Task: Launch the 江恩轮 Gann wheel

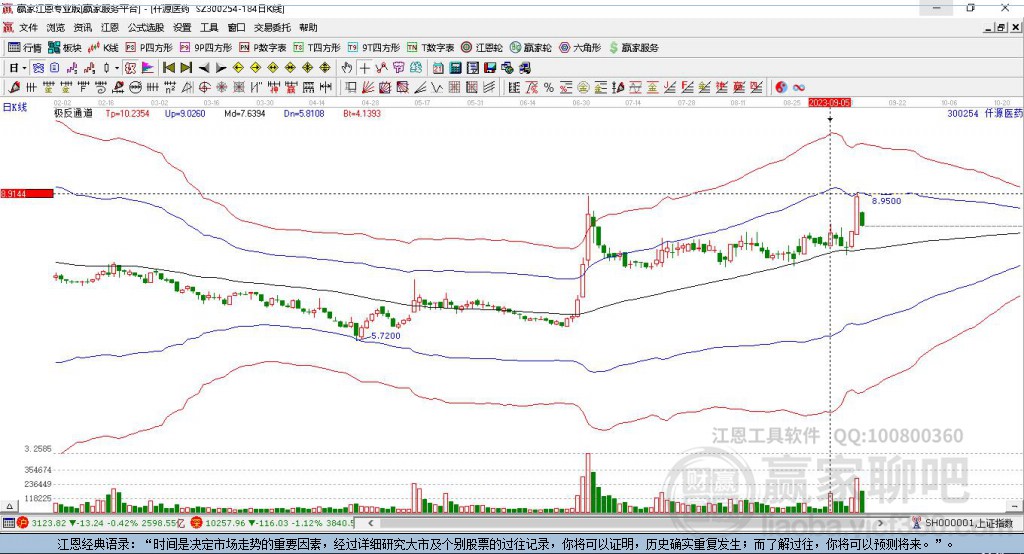Action: [x=482, y=48]
